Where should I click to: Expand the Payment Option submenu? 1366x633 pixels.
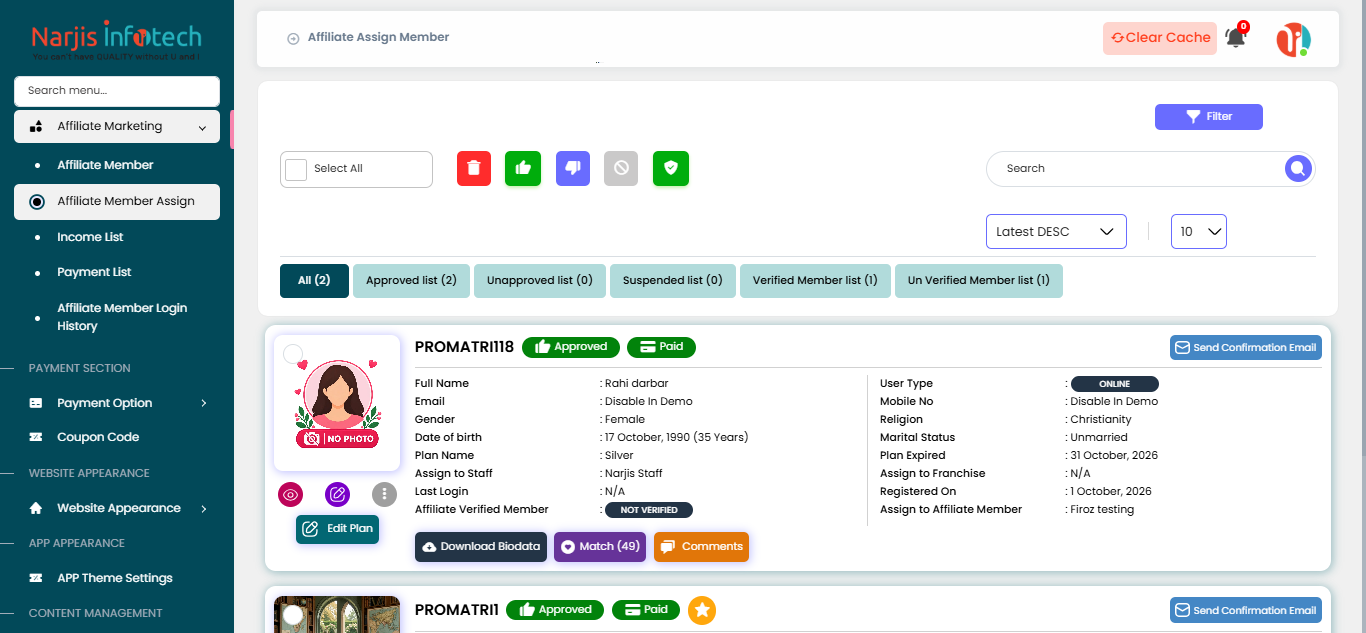point(203,403)
